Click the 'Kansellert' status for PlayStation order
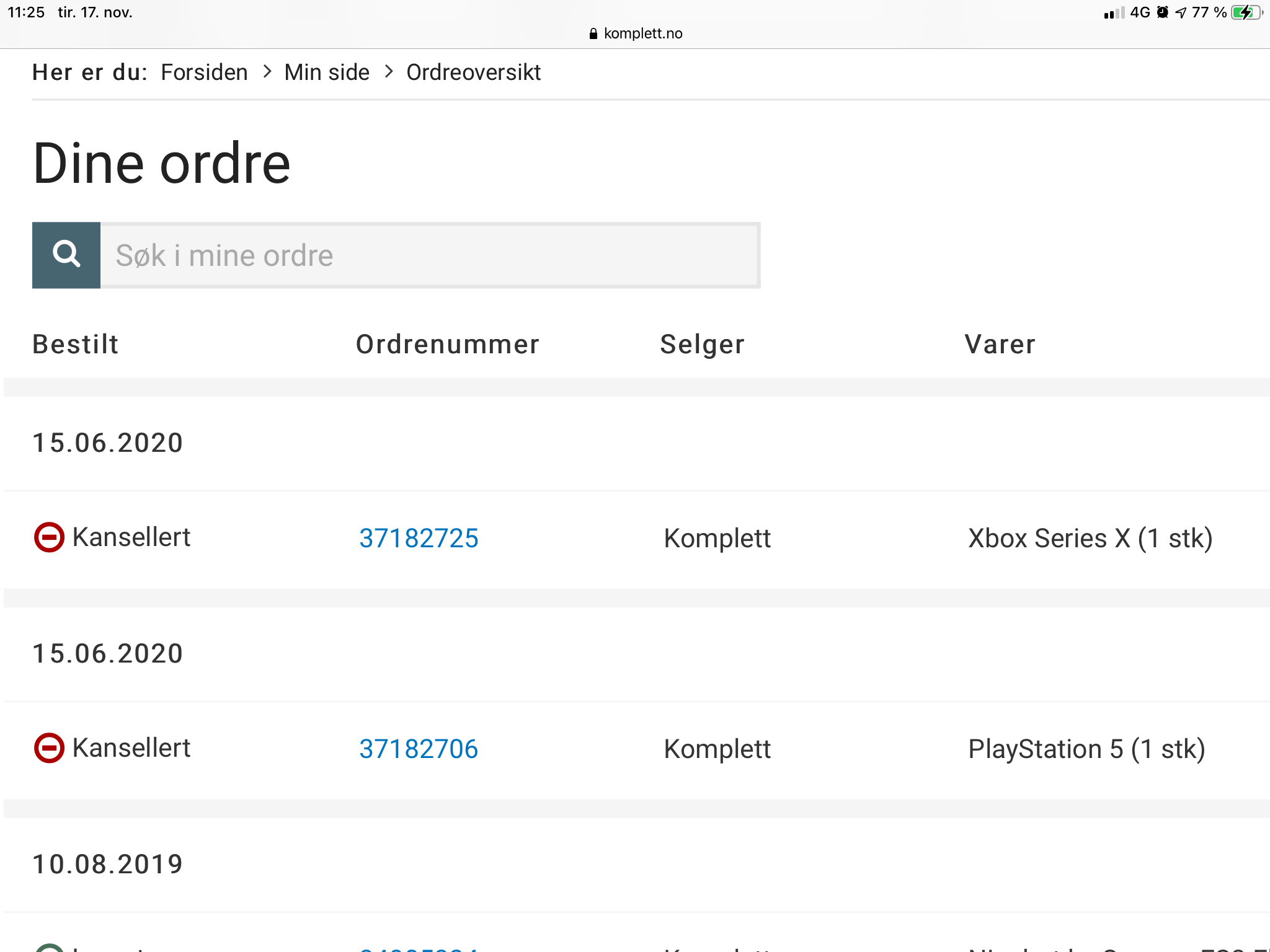This screenshot has height=952, width=1270. [x=131, y=747]
